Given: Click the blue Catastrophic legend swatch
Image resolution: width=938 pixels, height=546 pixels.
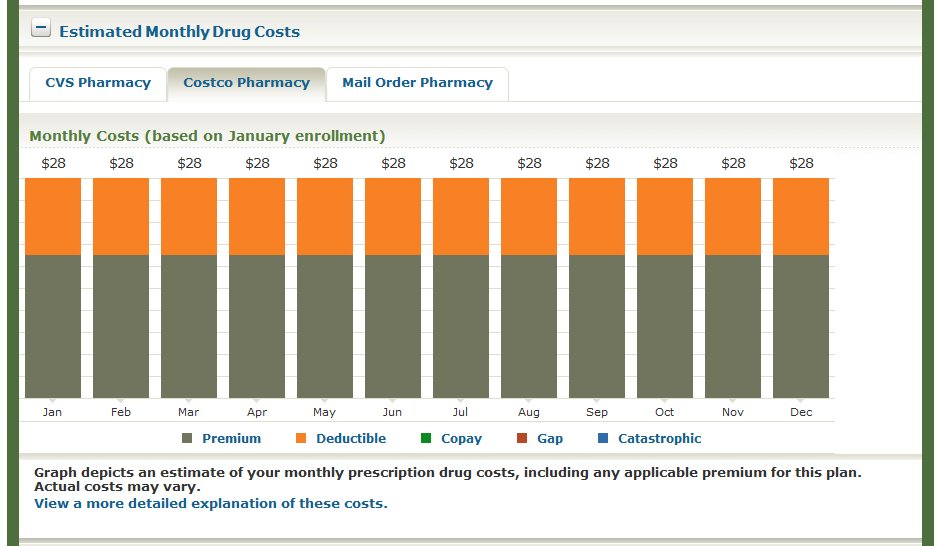Looking at the screenshot, I should pyautogui.click(x=602, y=439).
